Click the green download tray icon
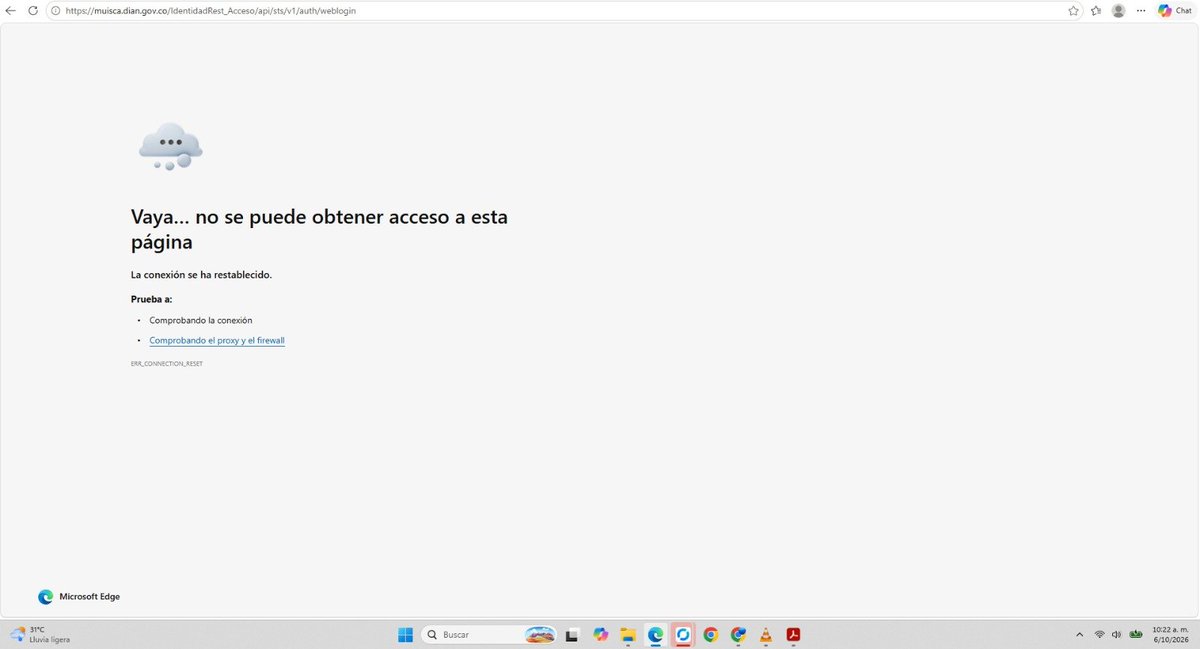Image resolution: width=1200 pixels, height=649 pixels. point(1136,635)
